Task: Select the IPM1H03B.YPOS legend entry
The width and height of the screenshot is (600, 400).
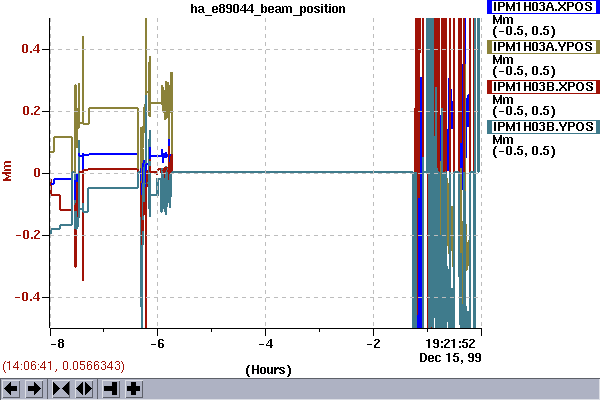Action: (544, 127)
